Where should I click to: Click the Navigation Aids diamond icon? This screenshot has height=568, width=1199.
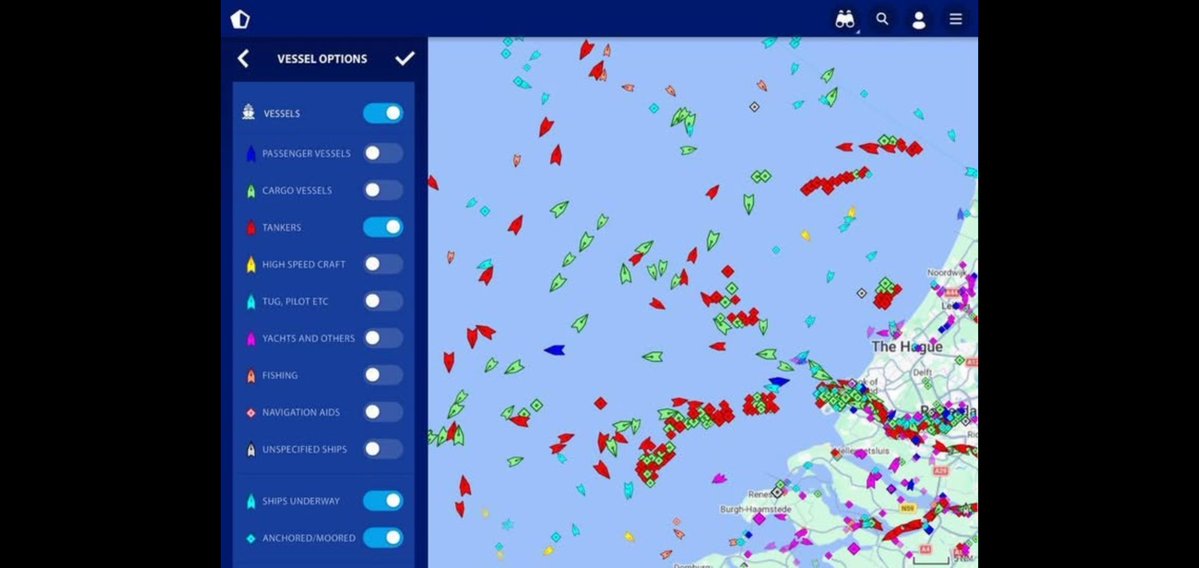point(251,413)
